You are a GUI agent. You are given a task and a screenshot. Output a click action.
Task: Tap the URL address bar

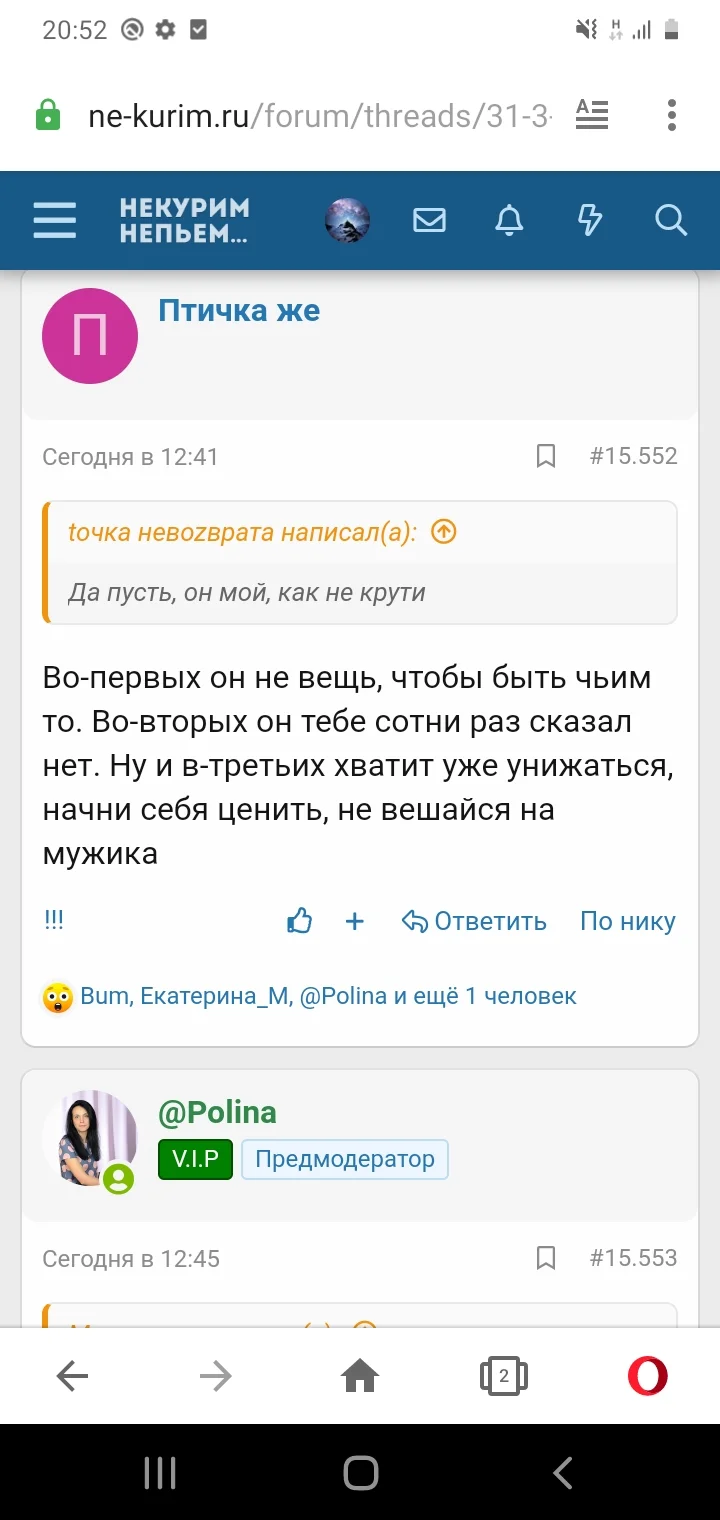pos(300,114)
